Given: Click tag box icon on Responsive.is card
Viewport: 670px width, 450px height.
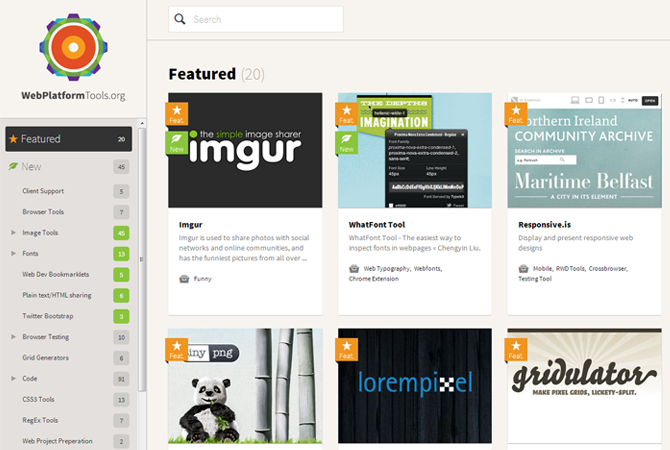Looking at the screenshot, I should 523,268.
